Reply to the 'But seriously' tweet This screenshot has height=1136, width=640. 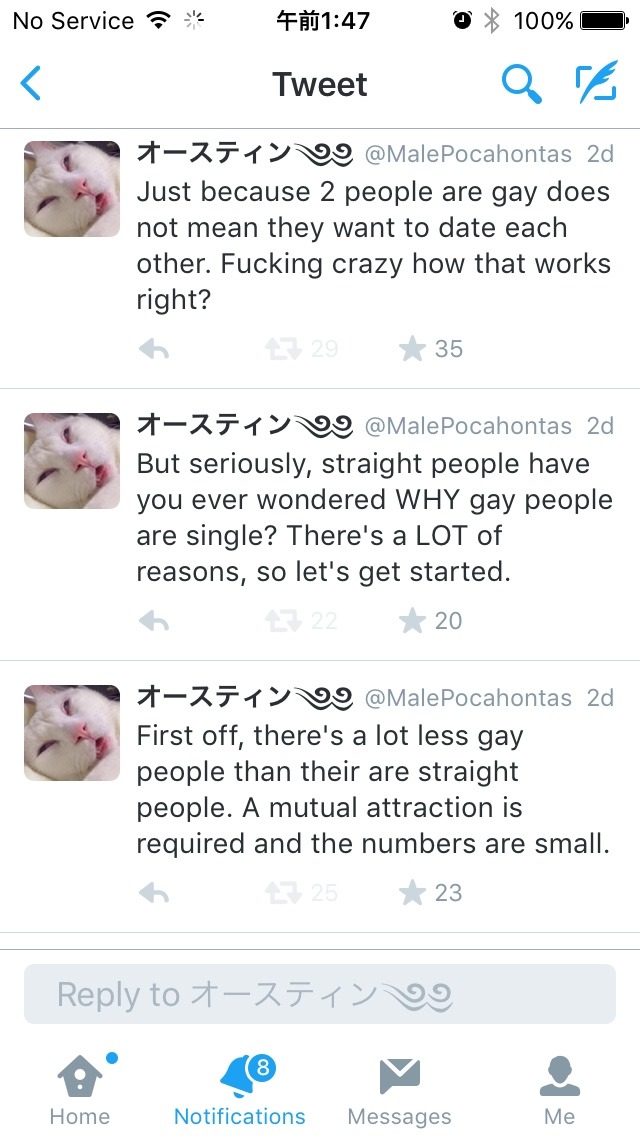click(154, 621)
